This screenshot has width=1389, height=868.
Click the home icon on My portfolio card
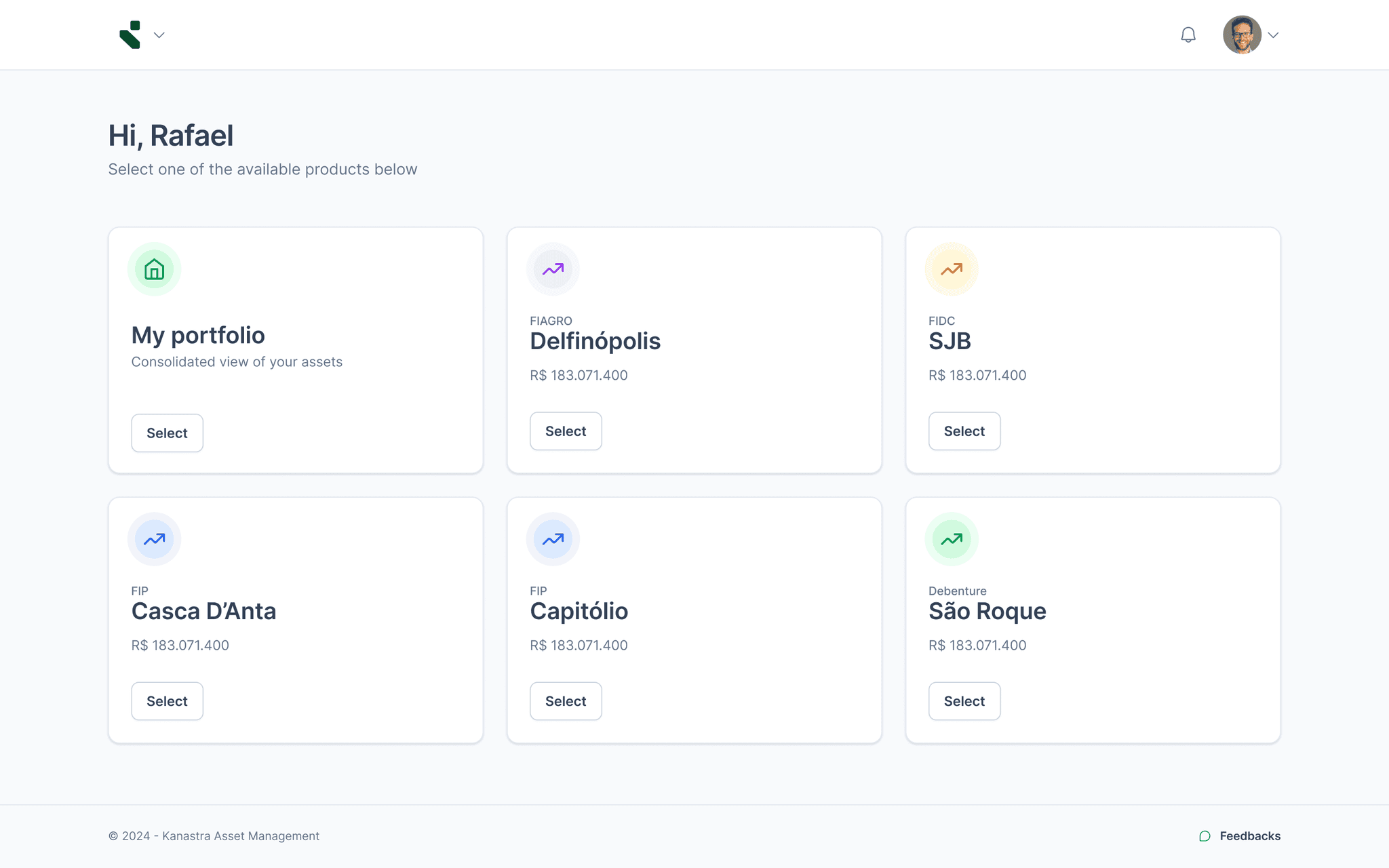coord(154,269)
